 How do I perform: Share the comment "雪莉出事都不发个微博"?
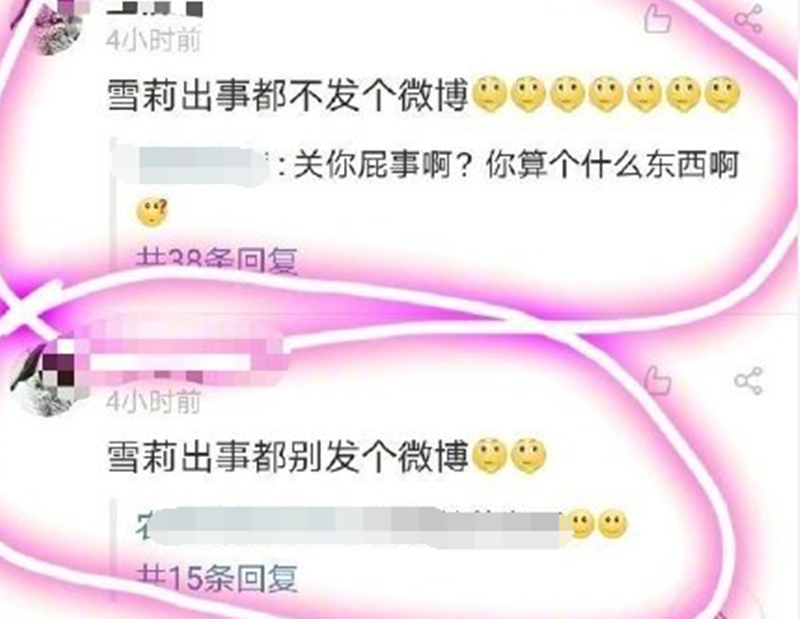click(x=748, y=19)
